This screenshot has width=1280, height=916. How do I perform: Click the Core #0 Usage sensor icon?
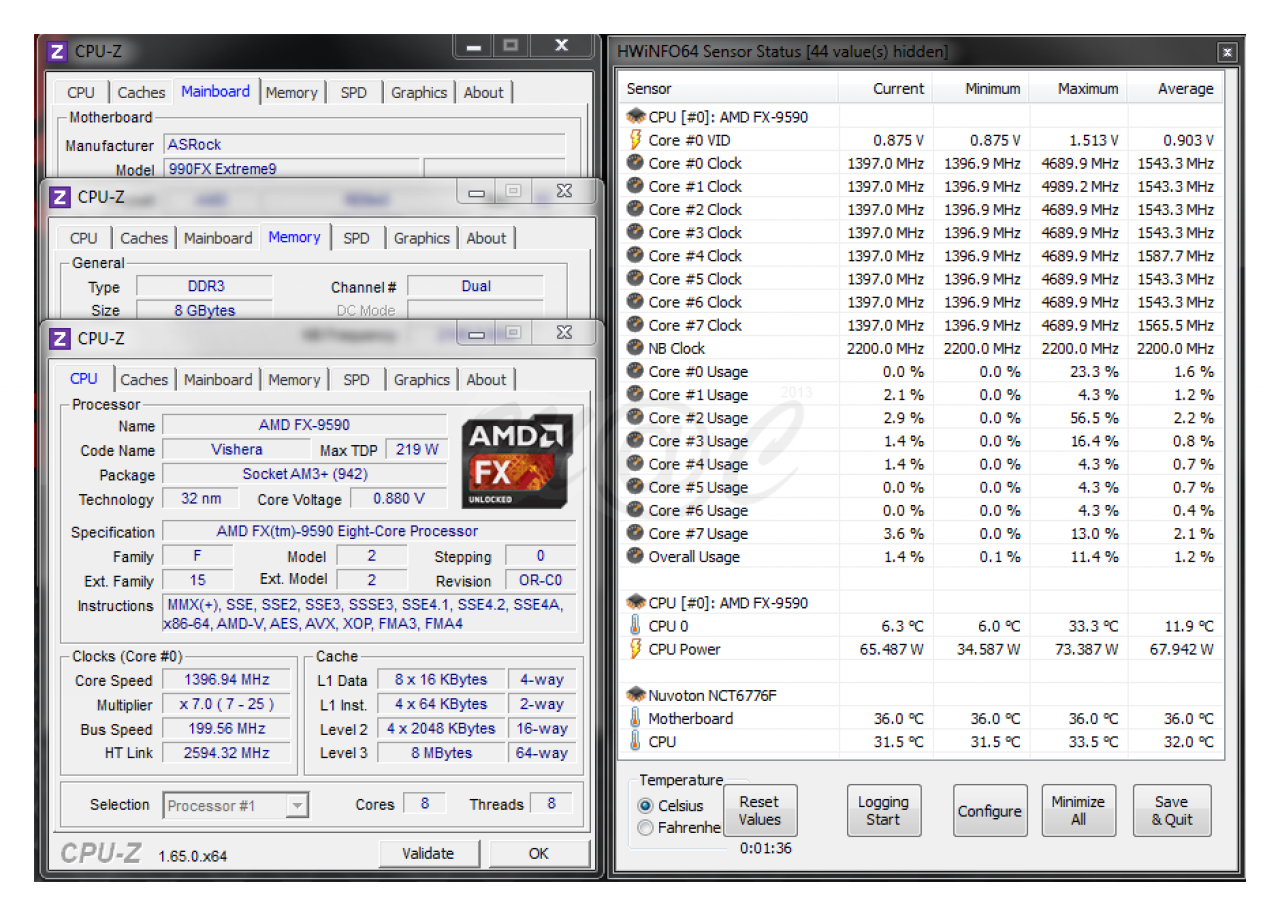click(x=635, y=371)
